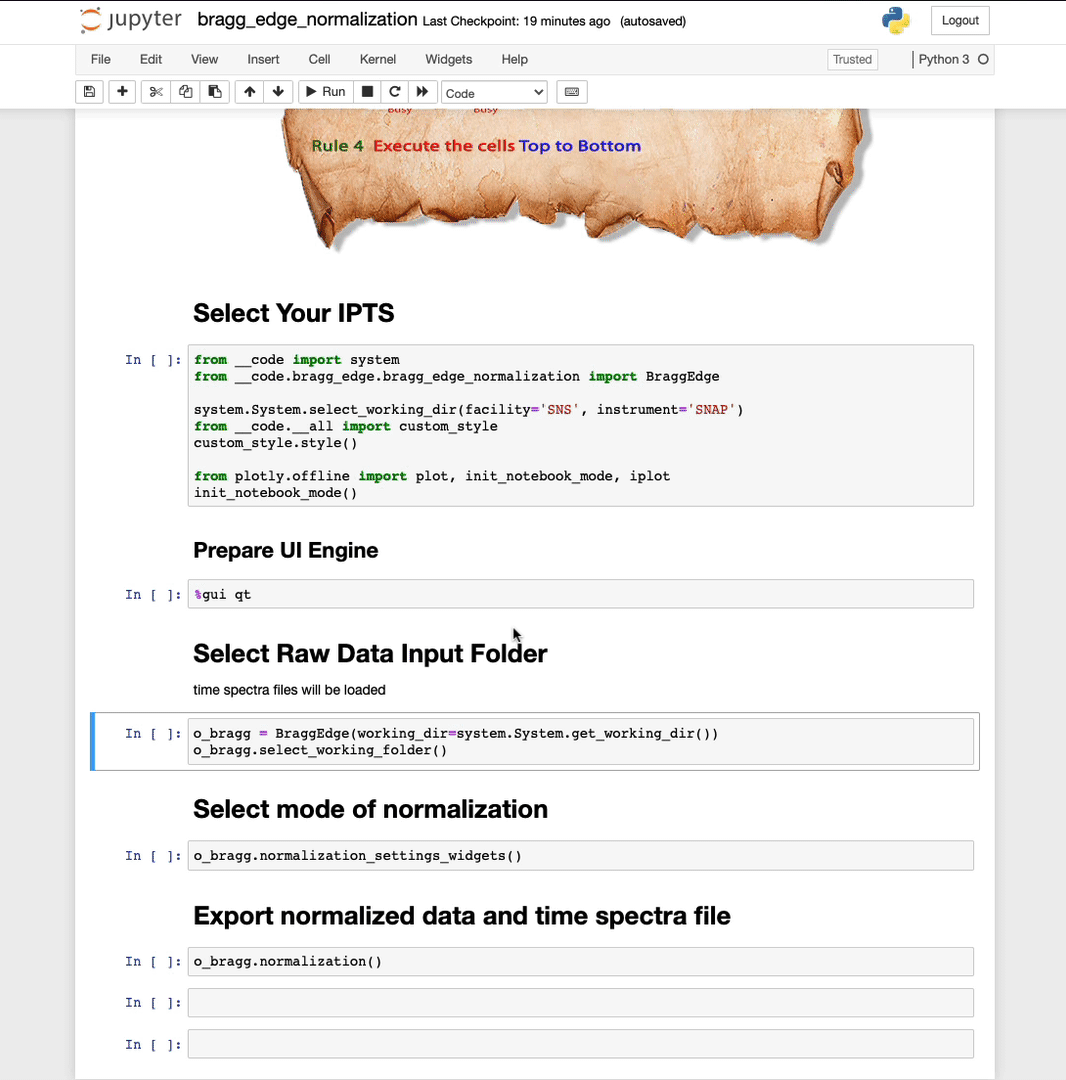The image size is (1066, 1080).
Task: Cut selected cells with scissors icon
Action: (x=156, y=92)
